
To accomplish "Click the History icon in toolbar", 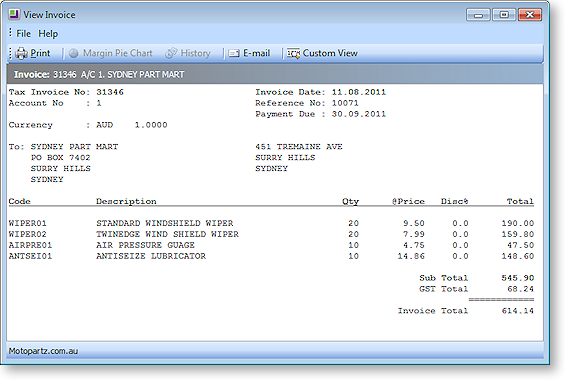I will tap(171, 53).
